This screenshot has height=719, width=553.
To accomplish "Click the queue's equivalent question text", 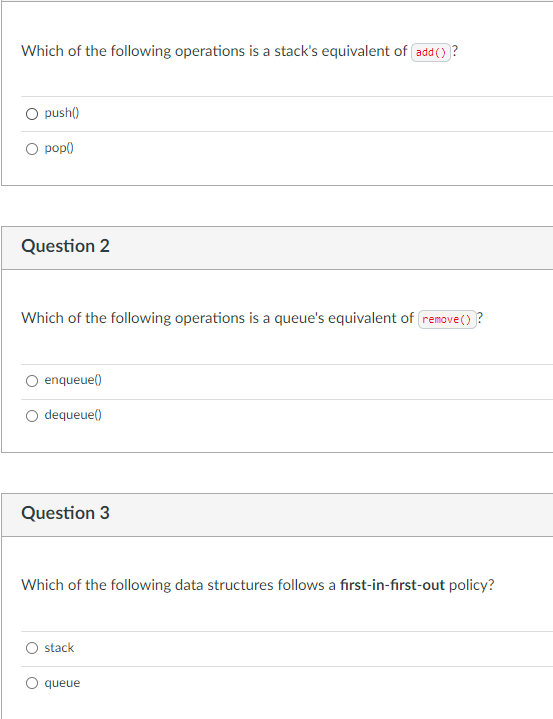I will click(x=252, y=318).
